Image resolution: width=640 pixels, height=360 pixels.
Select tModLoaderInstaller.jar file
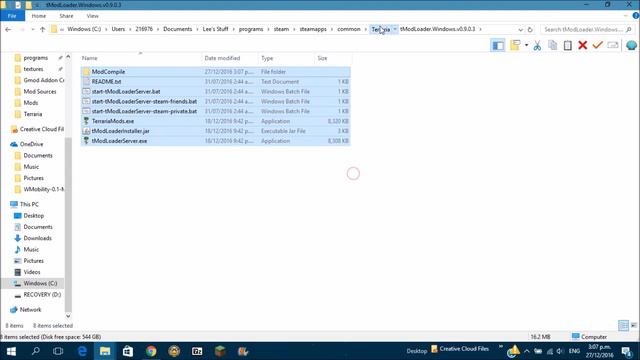coord(216,131)
